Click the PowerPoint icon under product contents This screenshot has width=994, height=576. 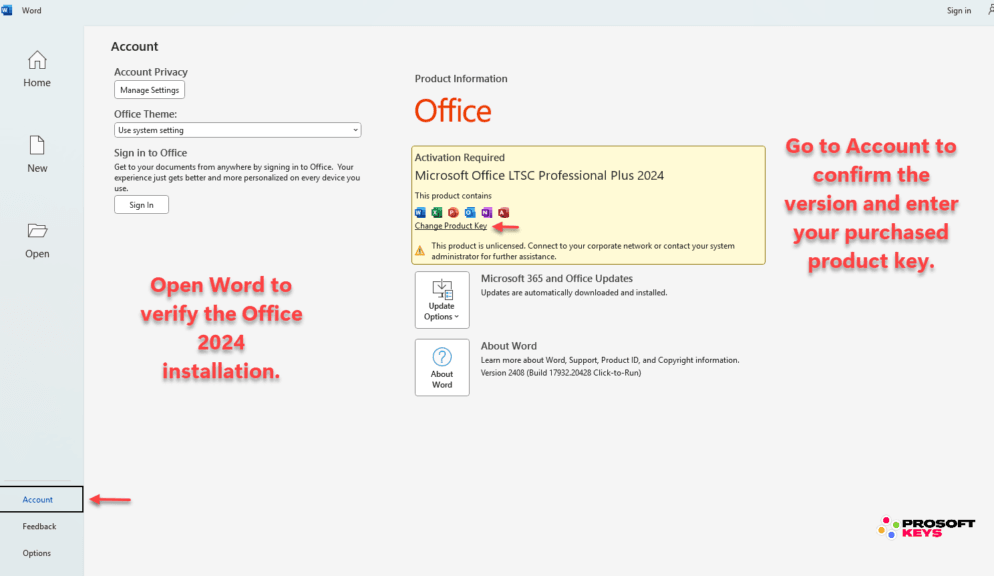tap(453, 212)
